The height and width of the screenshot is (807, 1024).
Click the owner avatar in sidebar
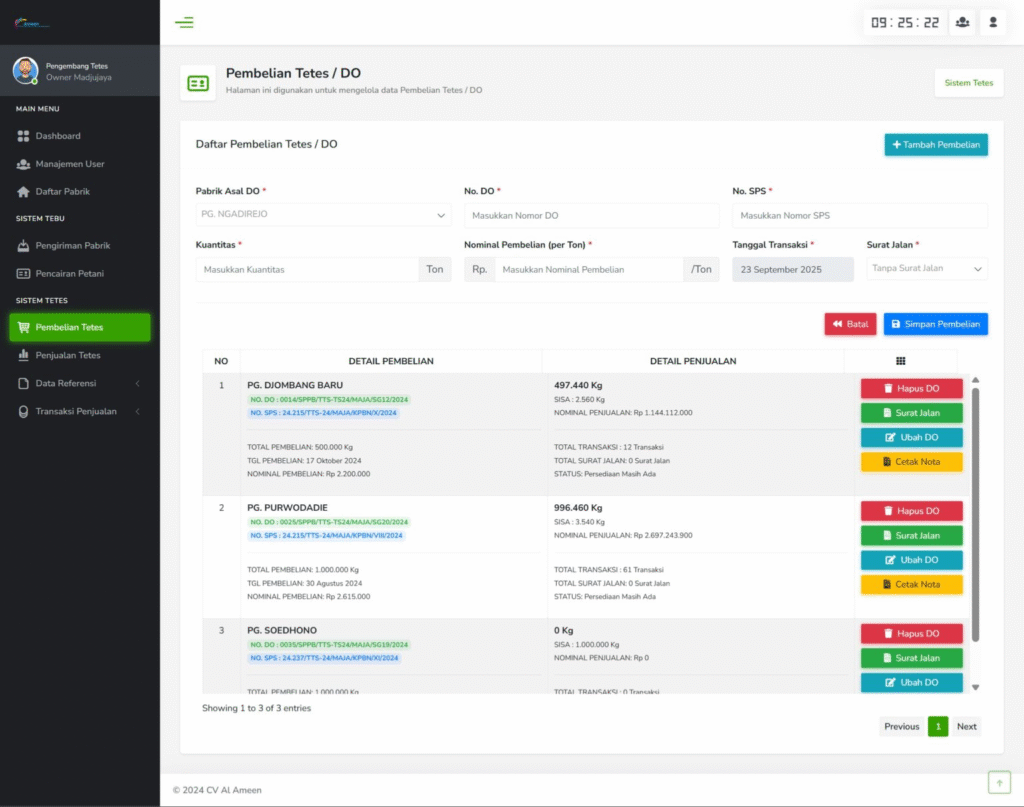25,70
